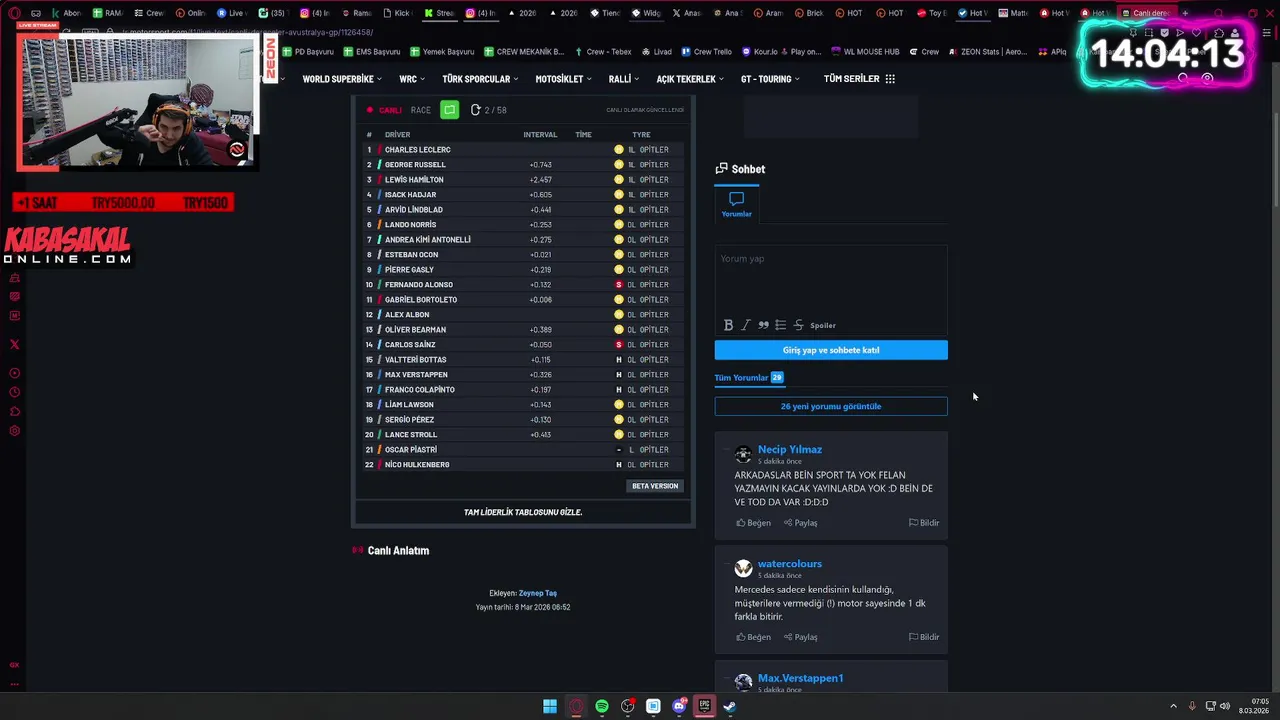Viewport: 1280px width, 720px height.
Task: Open Discord from the taskbar
Action: 679,706
